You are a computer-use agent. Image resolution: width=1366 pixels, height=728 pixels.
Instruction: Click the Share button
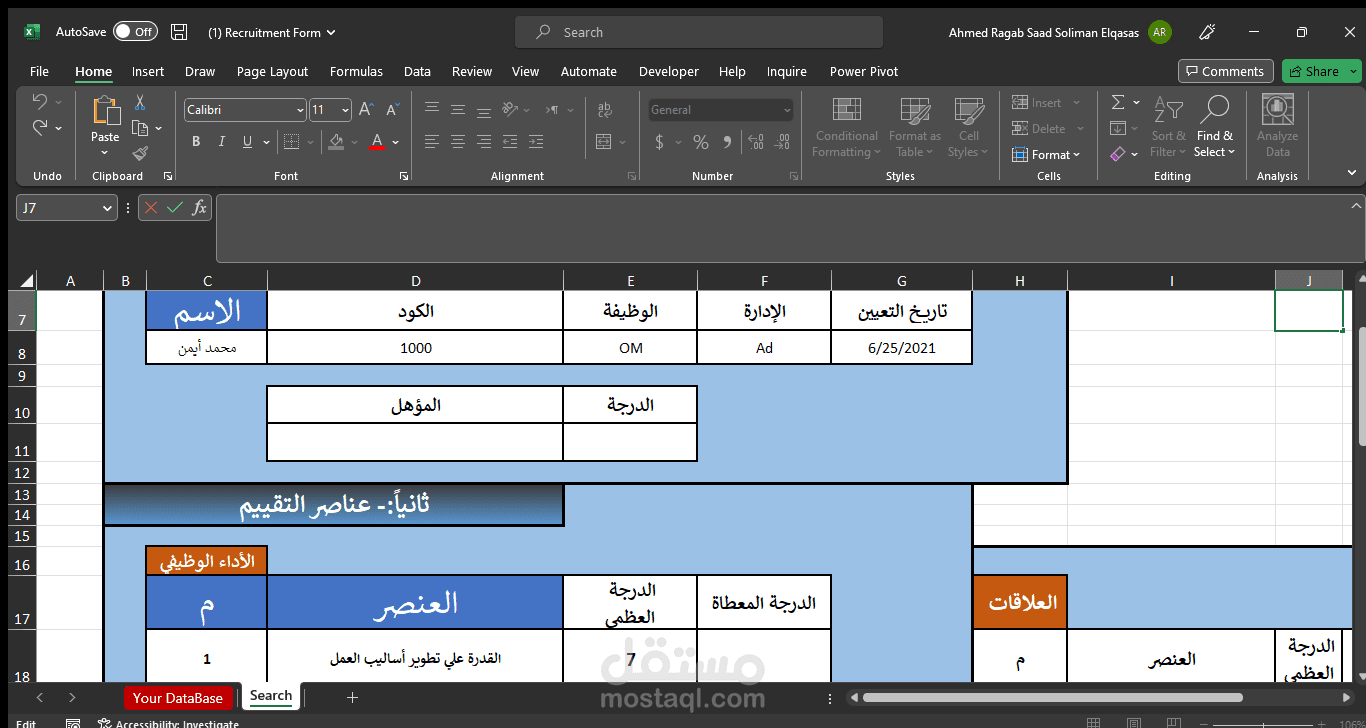pyautogui.click(x=1313, y=71)
